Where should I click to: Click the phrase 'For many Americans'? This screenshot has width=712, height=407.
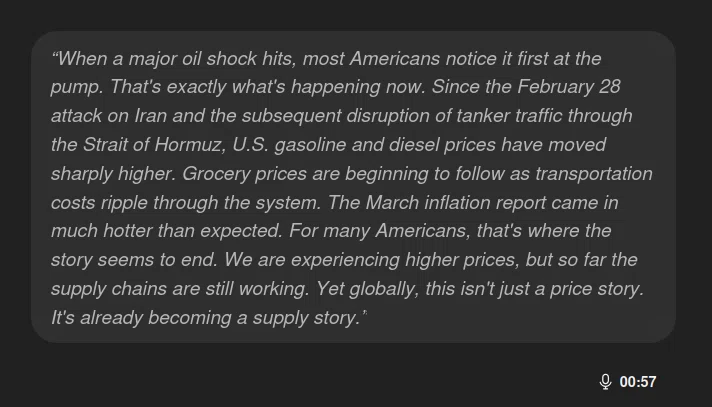click(378, 231)
